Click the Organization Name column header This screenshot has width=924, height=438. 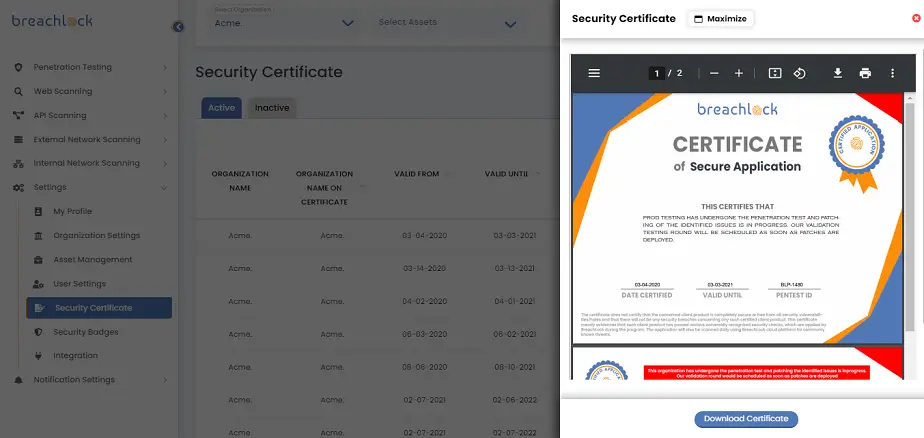tap(240, 181)
